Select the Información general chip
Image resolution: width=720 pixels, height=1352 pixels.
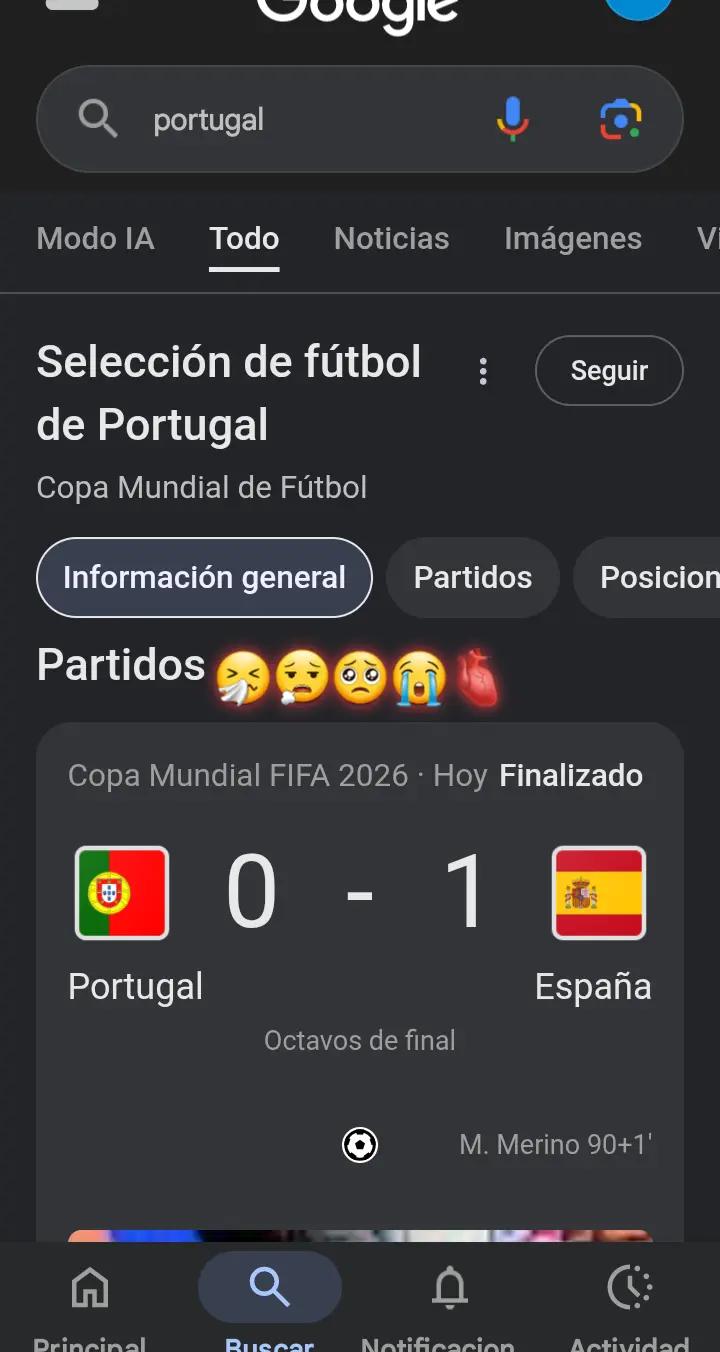[x=204, y=578]
